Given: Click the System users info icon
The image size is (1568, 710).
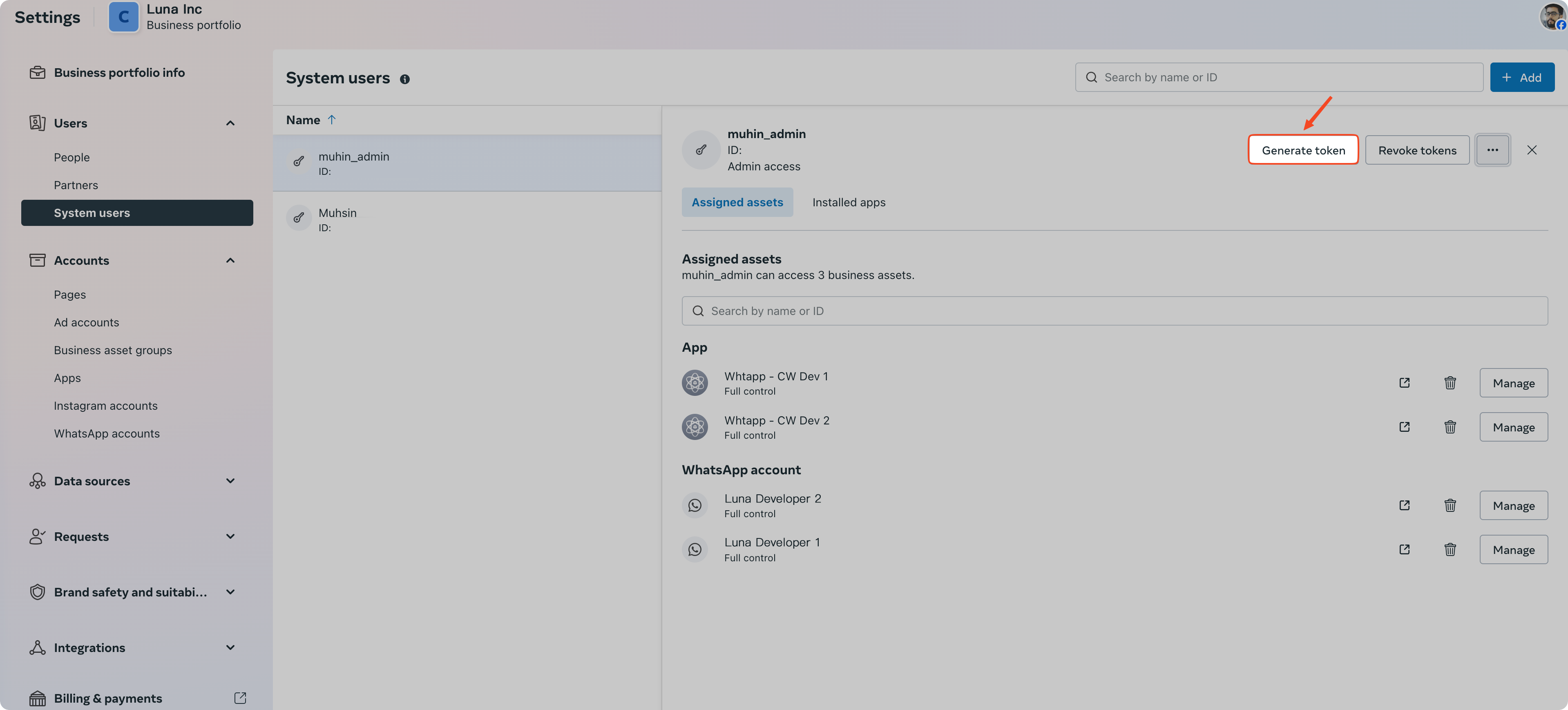Looking at the screenshot, I should pos(405,79).
